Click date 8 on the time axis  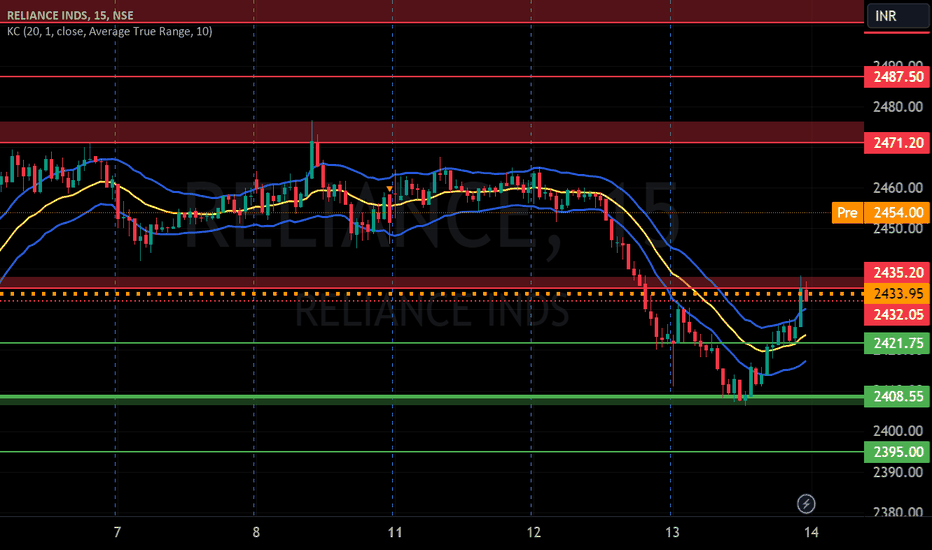[x=256, y=532]
